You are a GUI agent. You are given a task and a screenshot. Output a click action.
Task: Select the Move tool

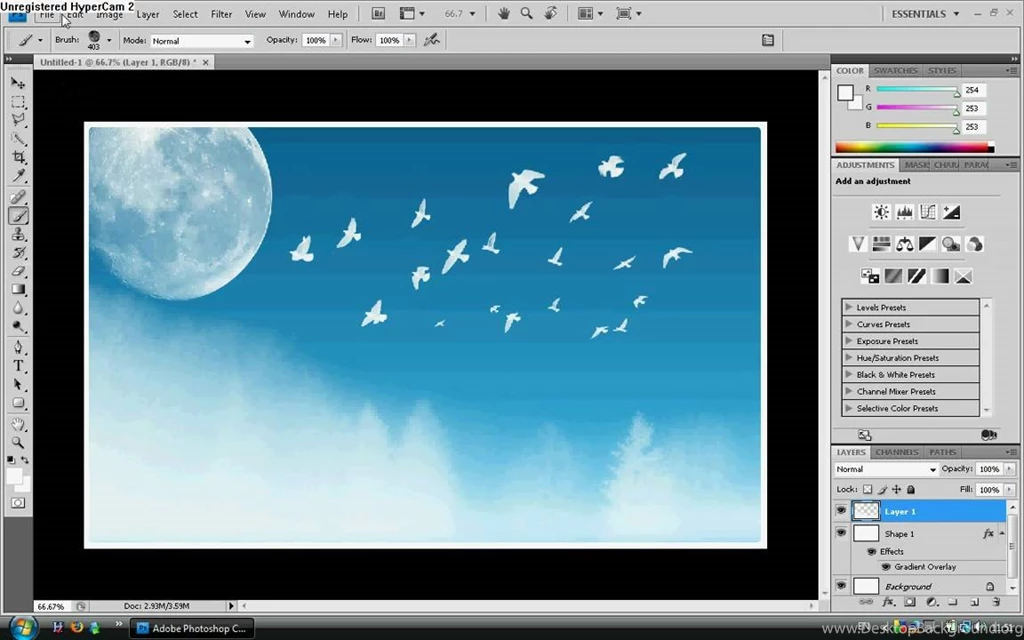pos(18,83)
